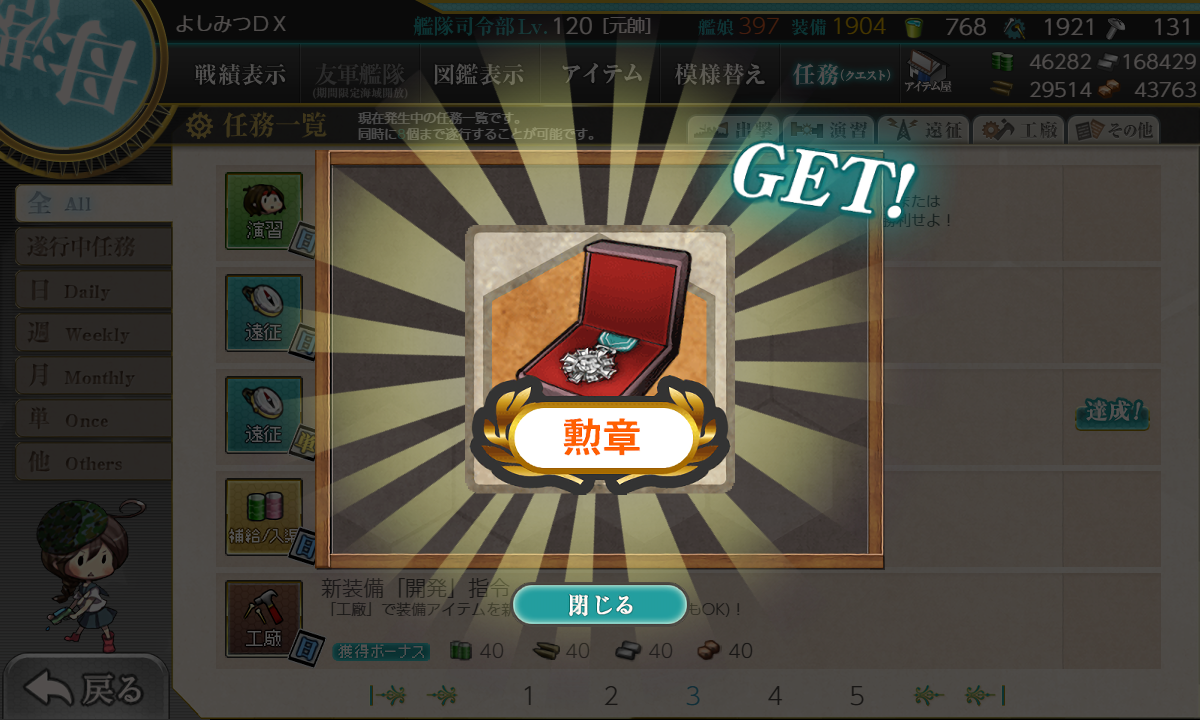Open the 模様替え furniture menu
This screenshot has height=720, width=1200.
720,75
